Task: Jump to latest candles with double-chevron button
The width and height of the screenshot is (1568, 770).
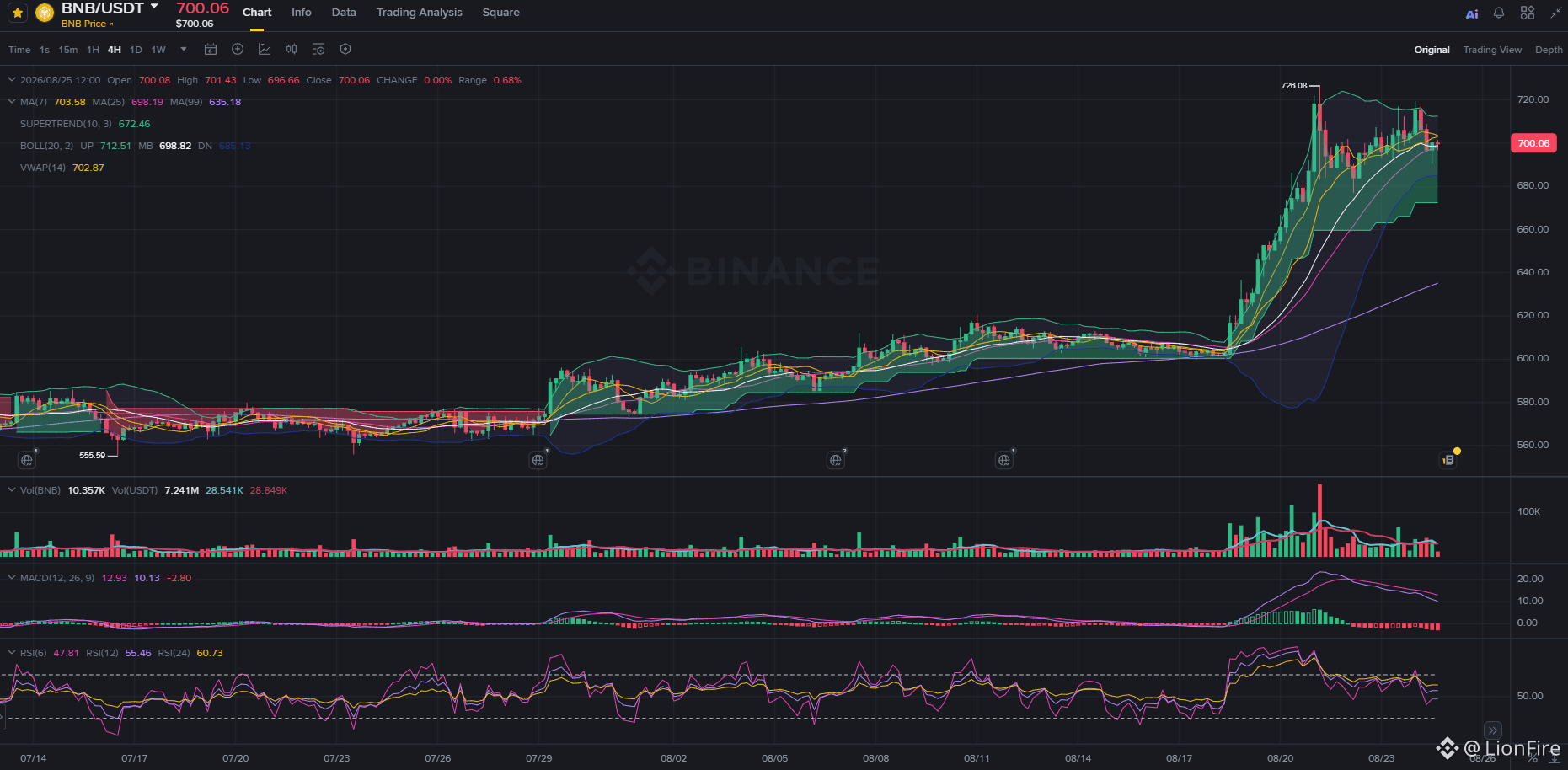Action: click(x=1493, y=730)
